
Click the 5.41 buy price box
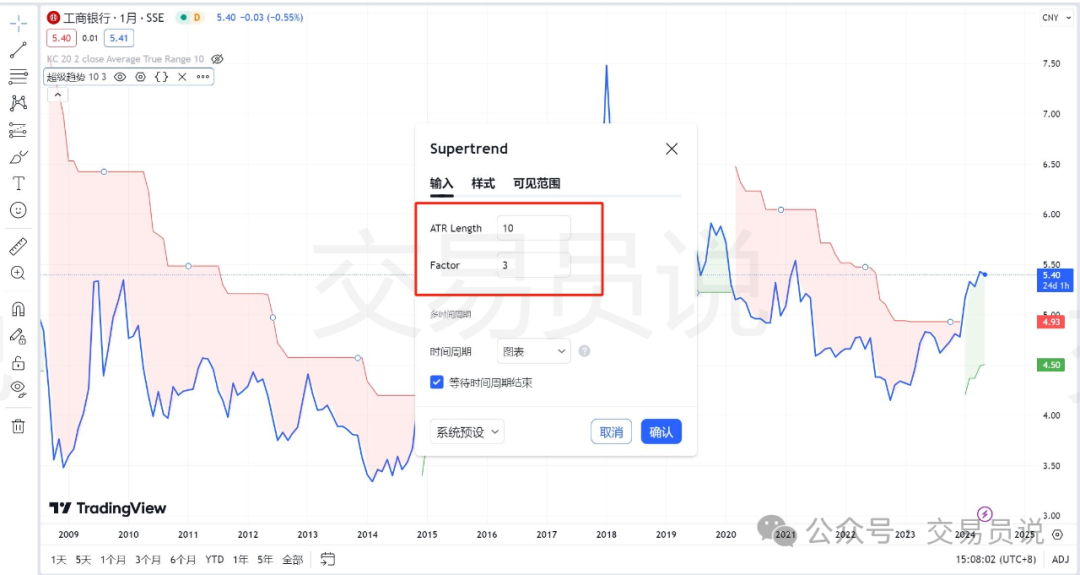click(118, 39)
